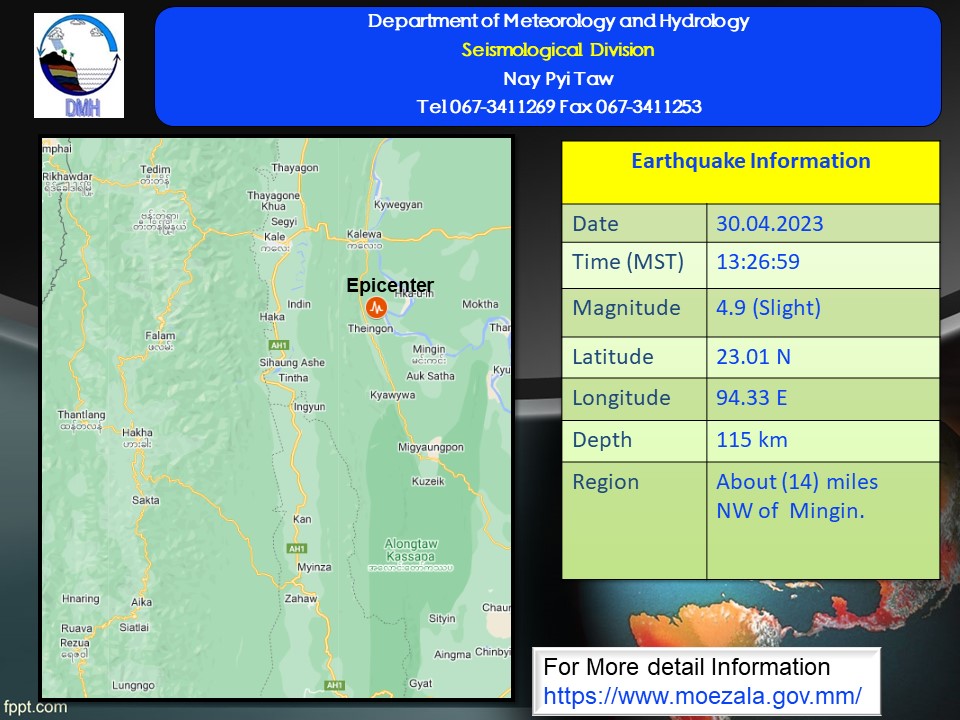
Task: Click Myinza label on map
Action: pyautogui.click(x=314, y=567)
